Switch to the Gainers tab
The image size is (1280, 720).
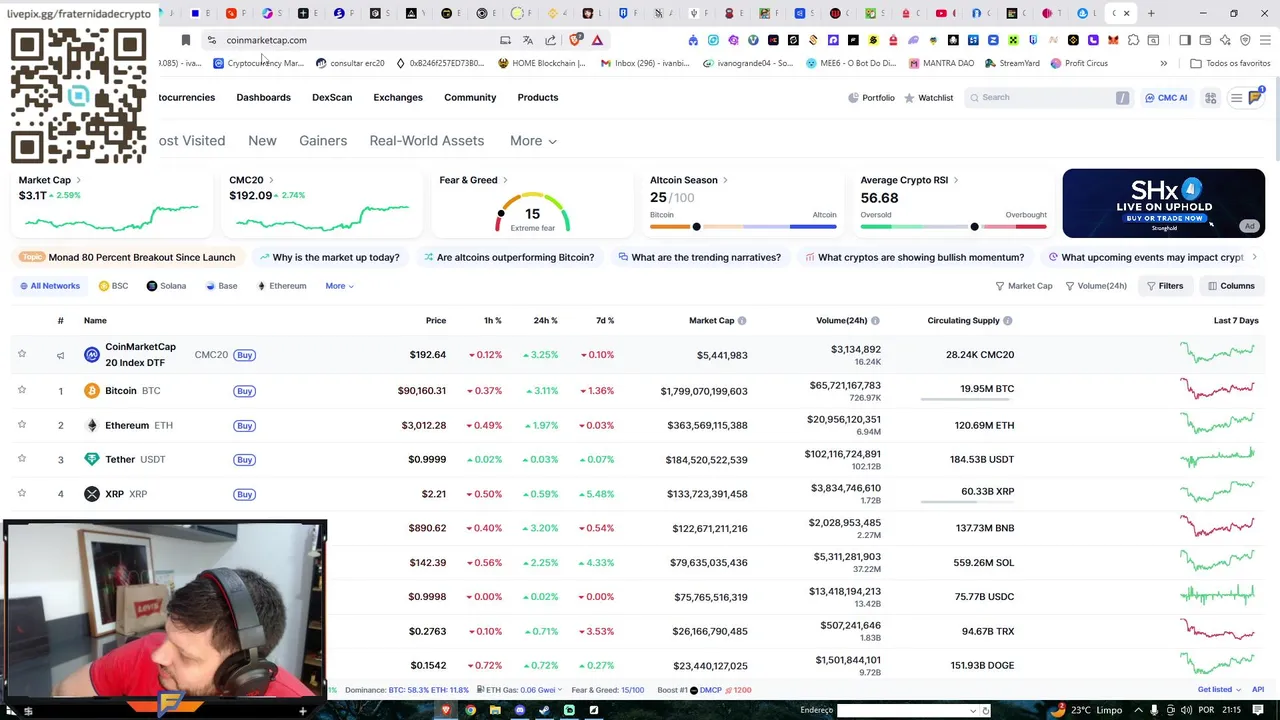tap(323, 141)
